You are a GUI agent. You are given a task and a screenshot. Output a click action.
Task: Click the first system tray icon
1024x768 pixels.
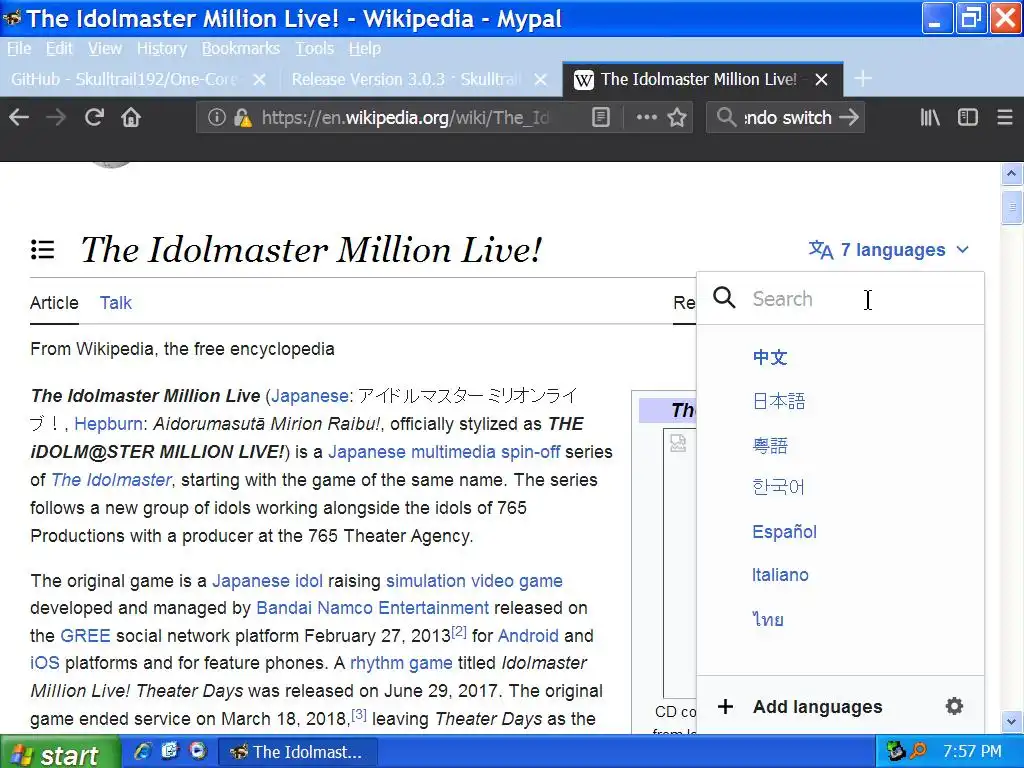point(895,752)
